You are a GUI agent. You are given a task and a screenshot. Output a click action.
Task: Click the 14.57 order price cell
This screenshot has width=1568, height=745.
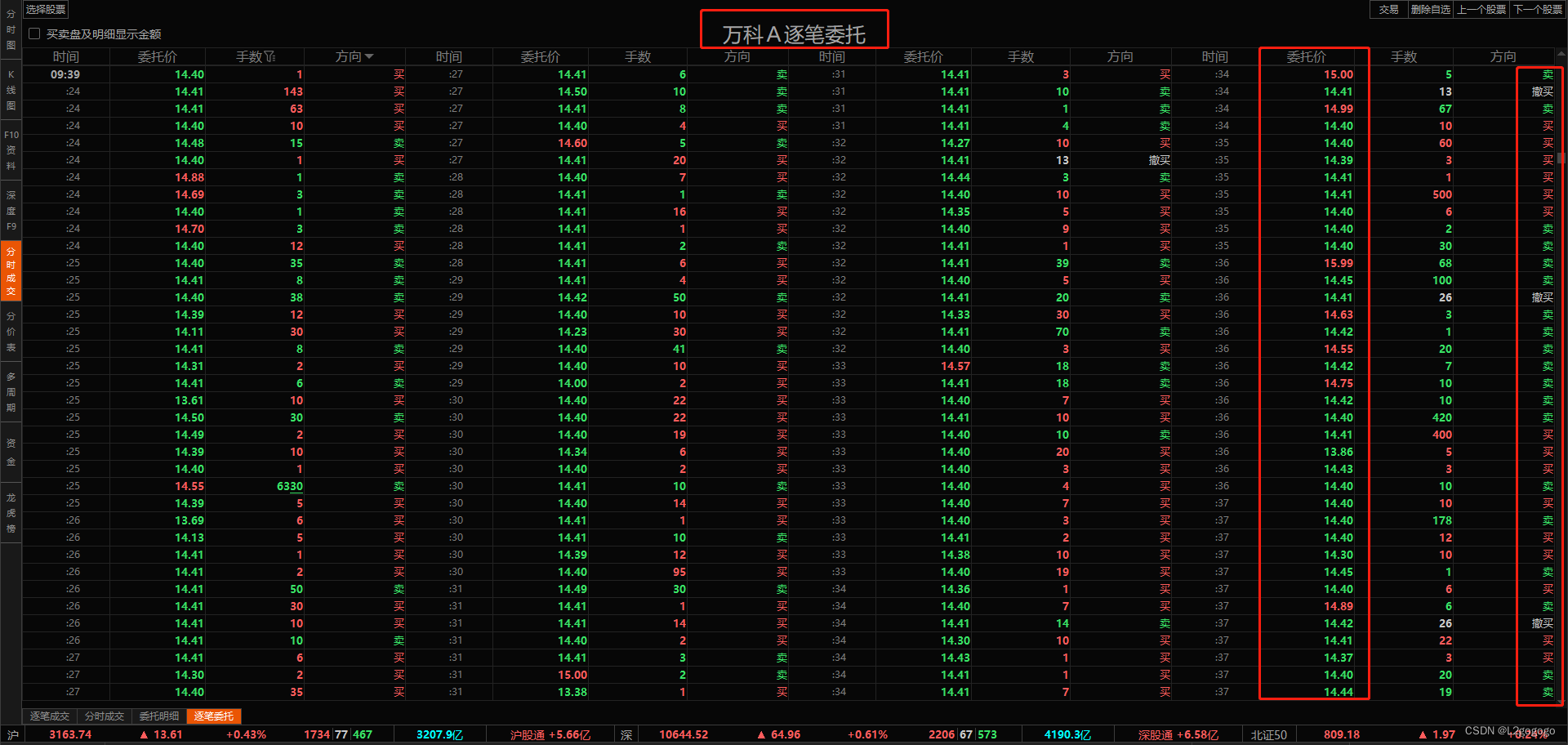point(955,366)
